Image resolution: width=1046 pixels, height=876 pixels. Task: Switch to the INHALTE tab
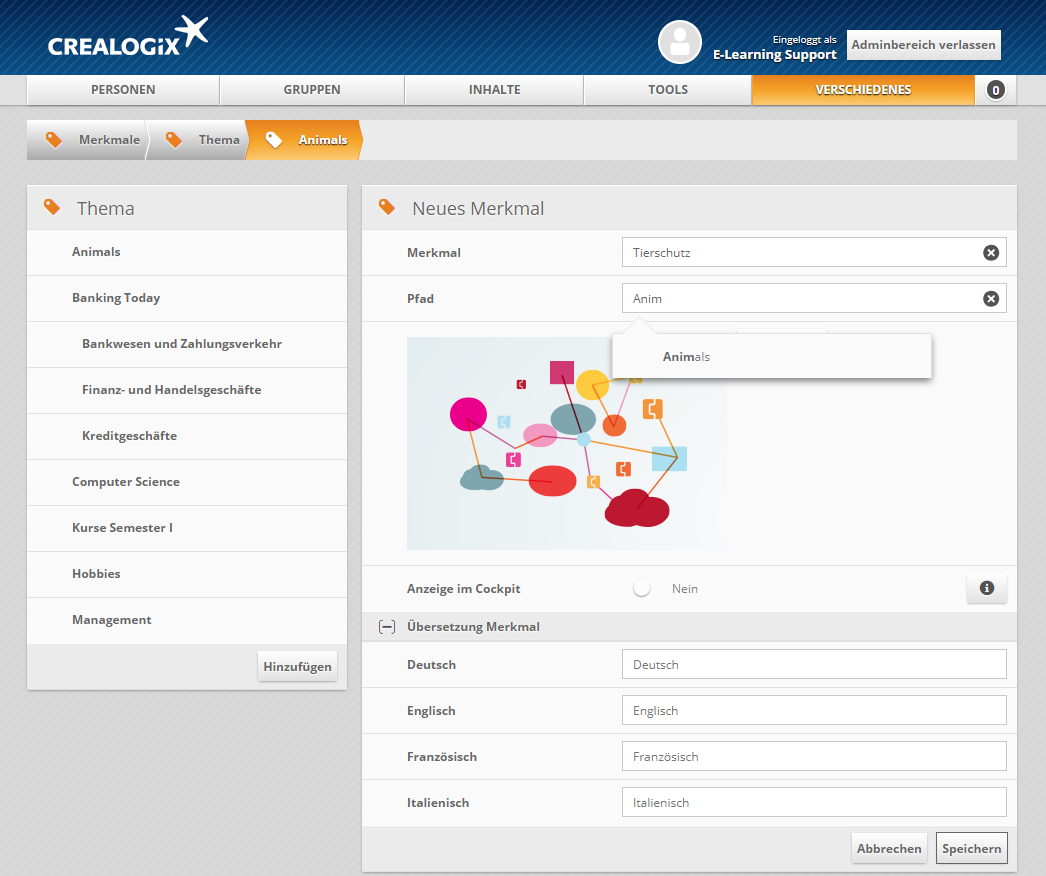click(x=494, y=90)
